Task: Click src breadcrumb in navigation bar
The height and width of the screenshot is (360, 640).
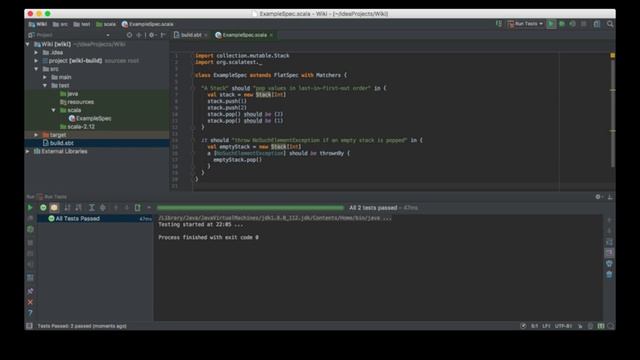Action: tap(60, 24)
